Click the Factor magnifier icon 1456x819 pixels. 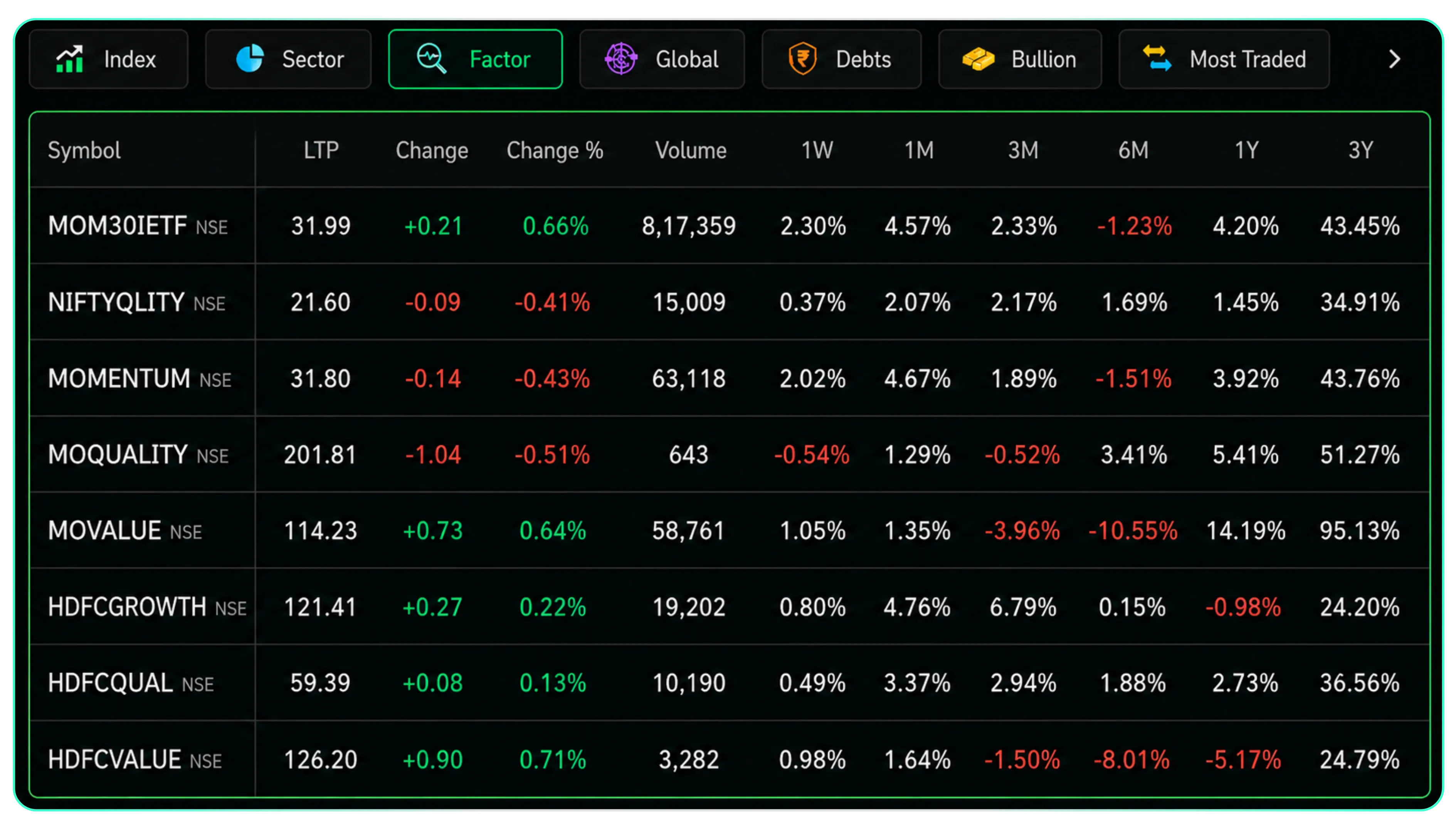431,59
